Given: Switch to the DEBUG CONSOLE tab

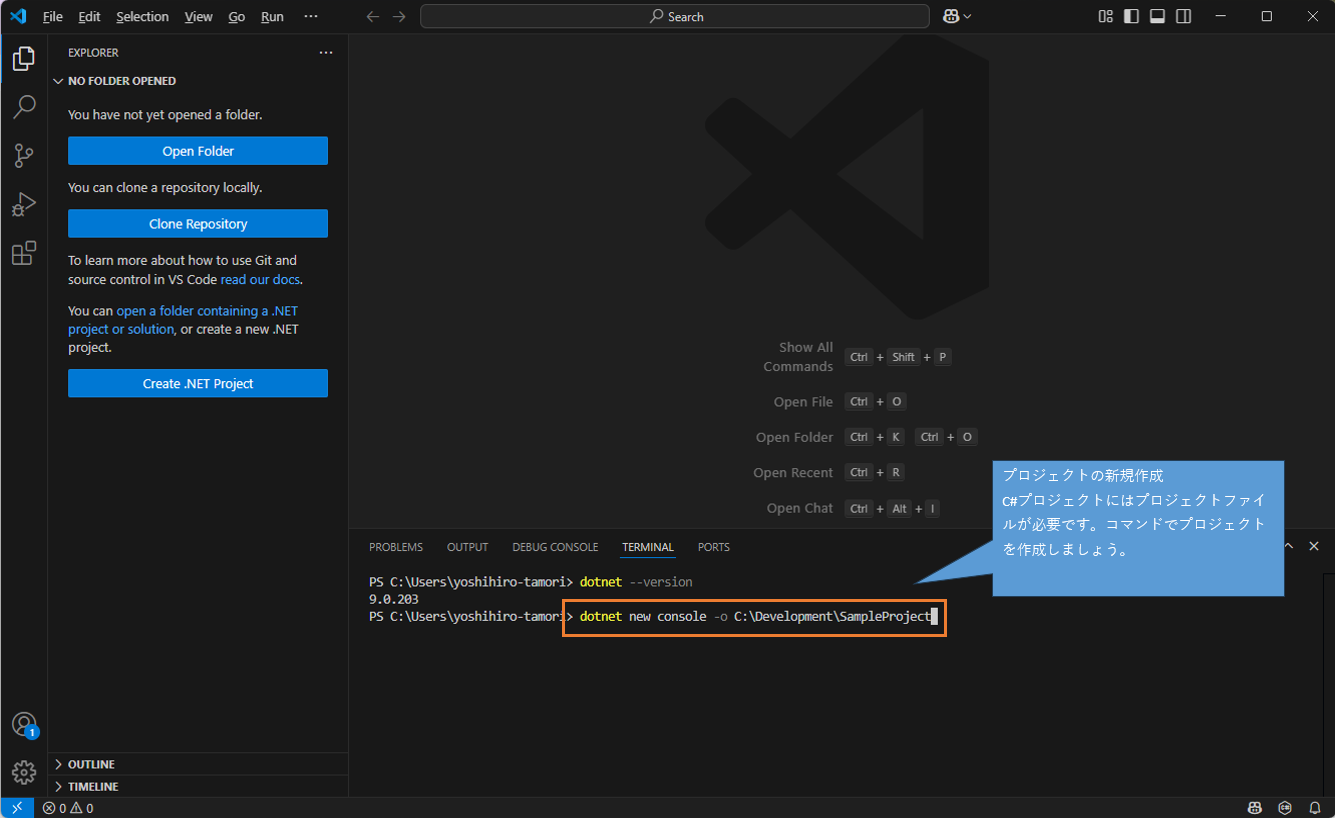Looking at the screenshot, I should coord(554,547).
